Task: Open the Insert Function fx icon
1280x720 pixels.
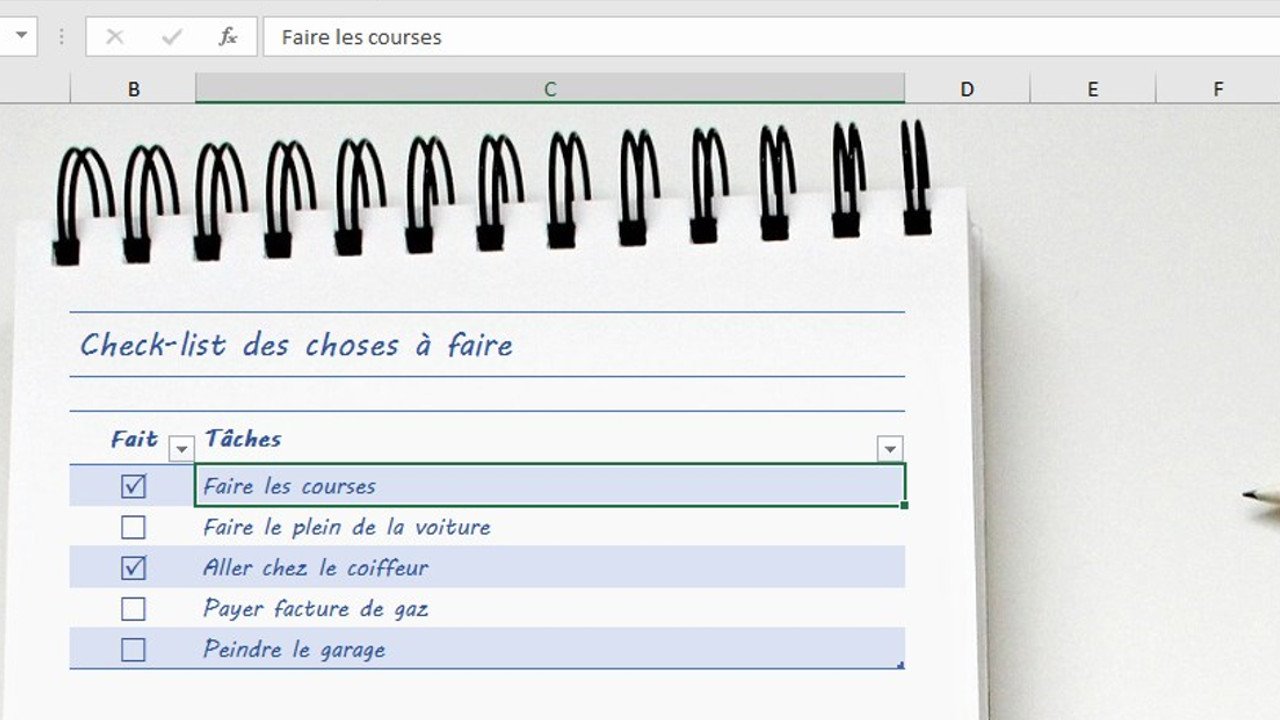Action: tap(228, 37)
